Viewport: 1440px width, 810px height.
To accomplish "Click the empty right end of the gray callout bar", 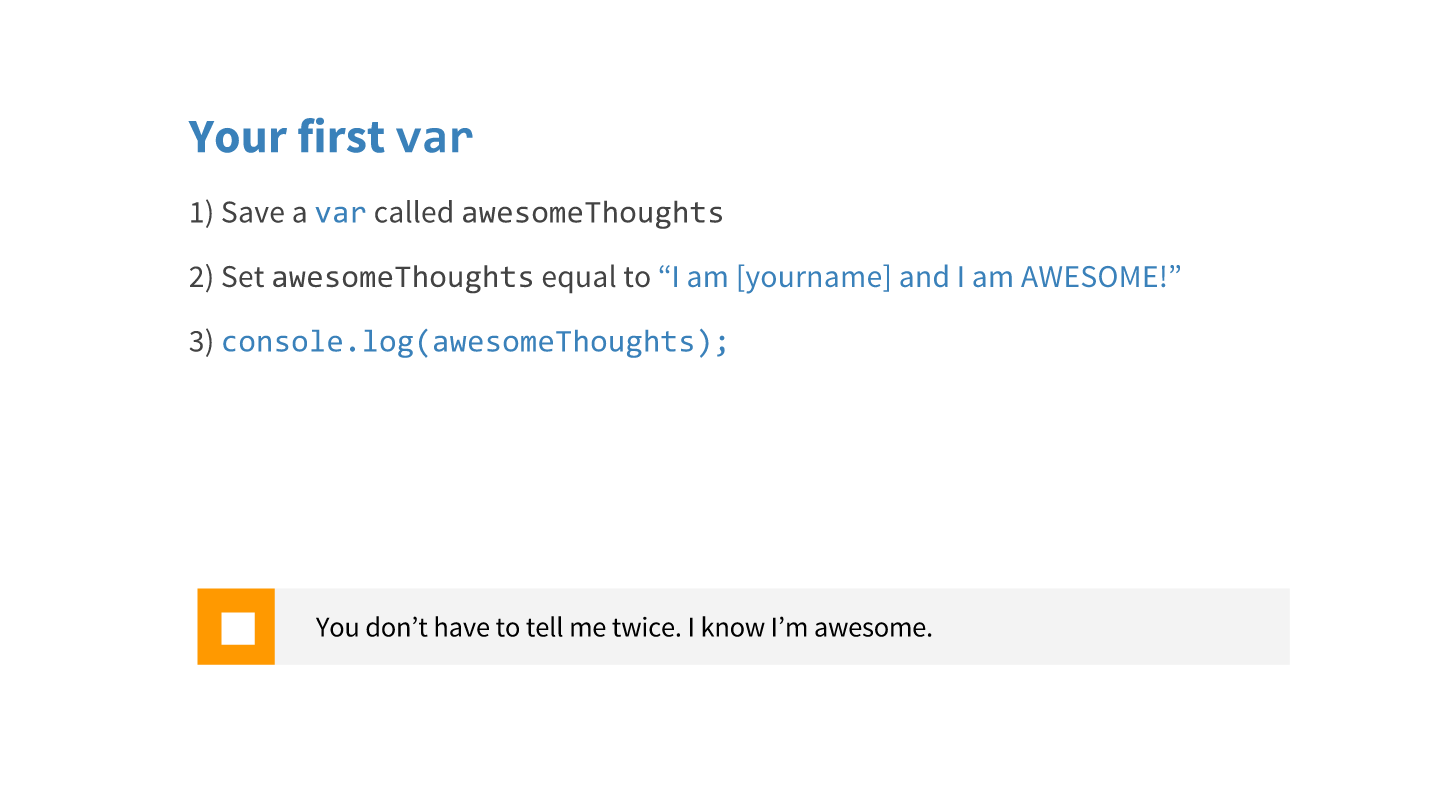I will [x=1180, y=627].
